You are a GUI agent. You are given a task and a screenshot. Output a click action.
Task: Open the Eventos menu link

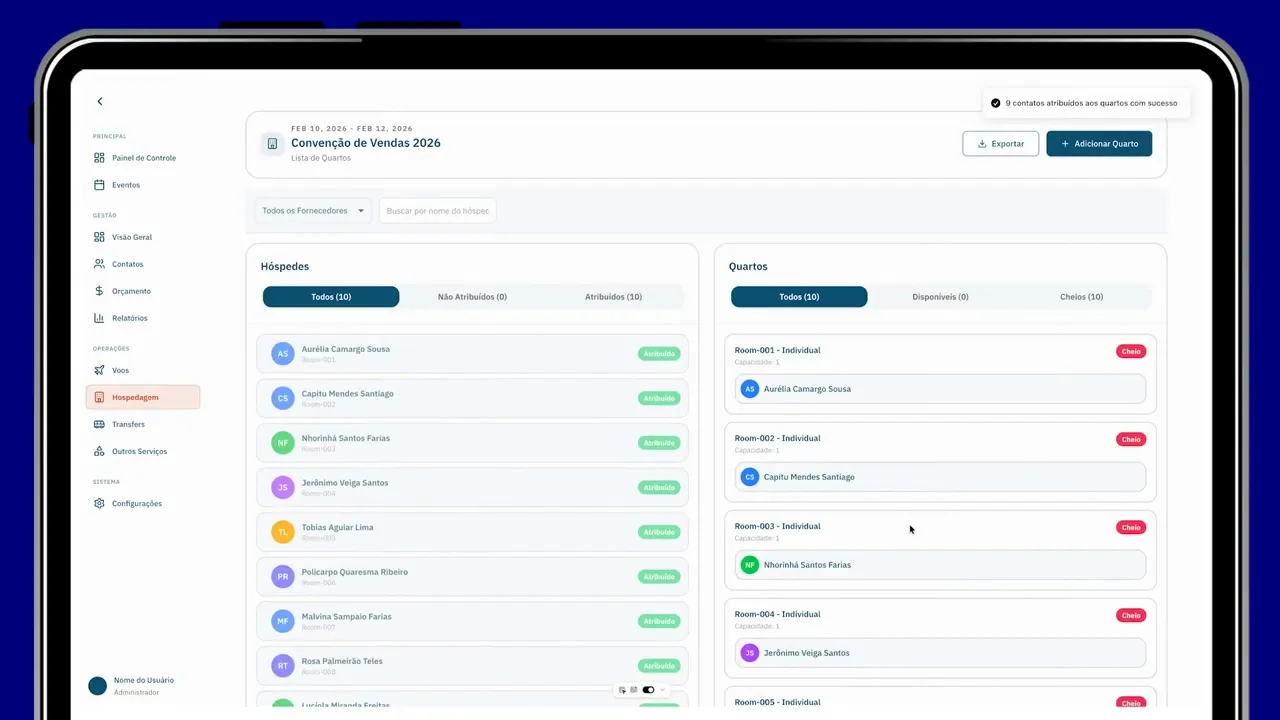[x=126, y=185]
